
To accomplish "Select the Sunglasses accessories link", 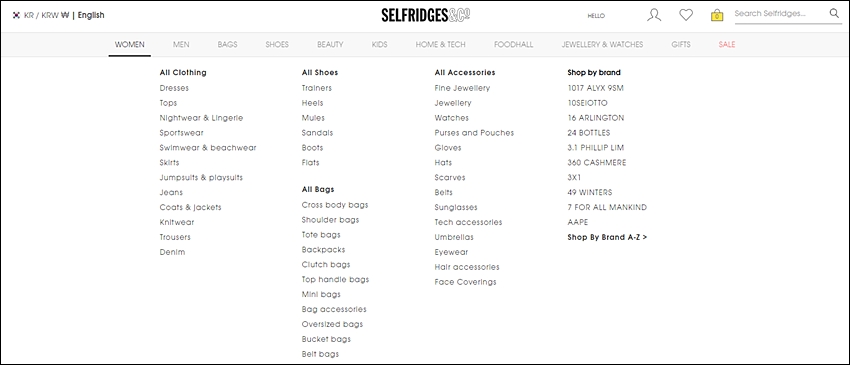I will click(455, 207).
